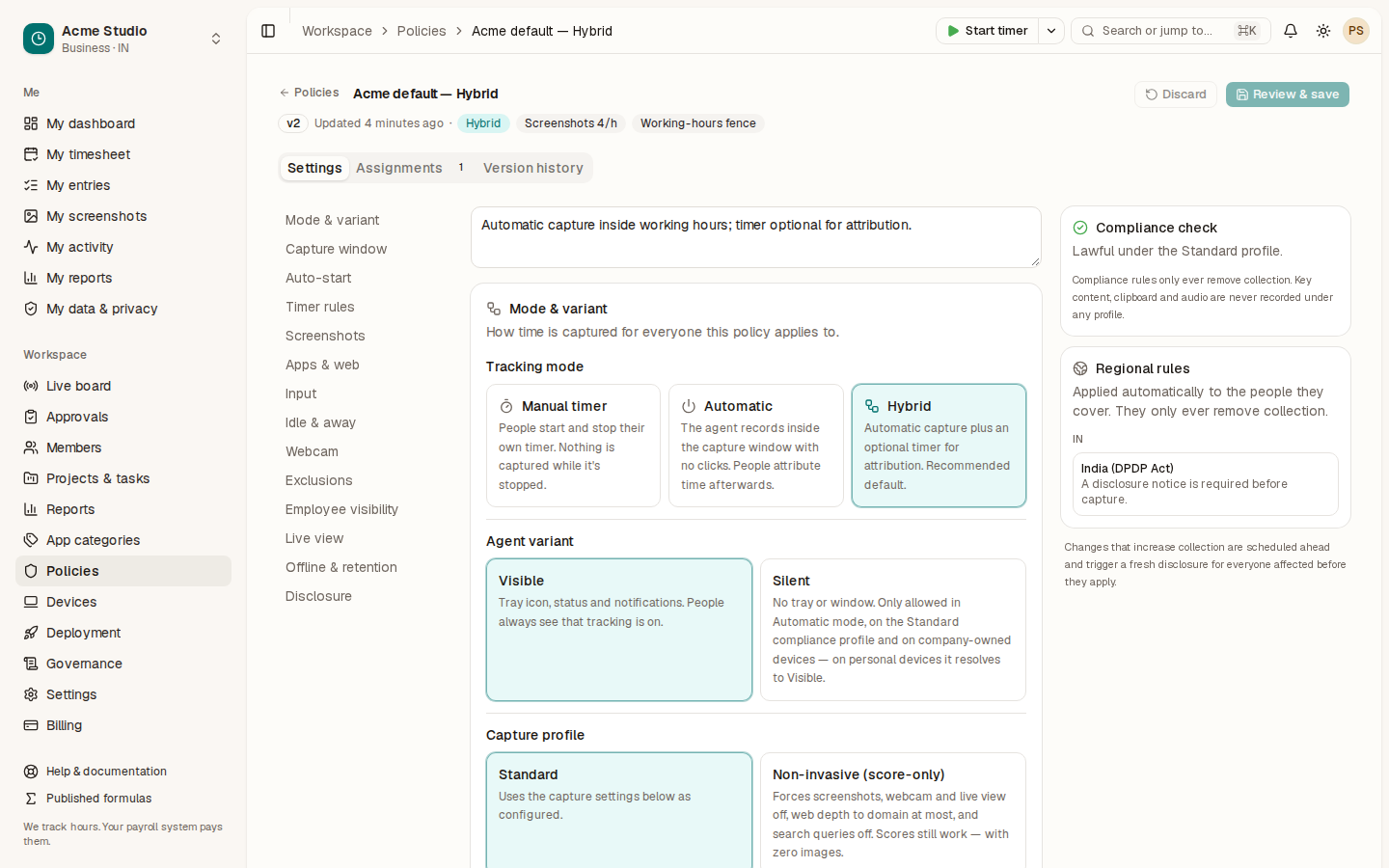Image resolution: width=1389 pixels, height=868 pixels.
Task: Open My dashboard icon
Action: pyautogui.click(x=31, y=123)
